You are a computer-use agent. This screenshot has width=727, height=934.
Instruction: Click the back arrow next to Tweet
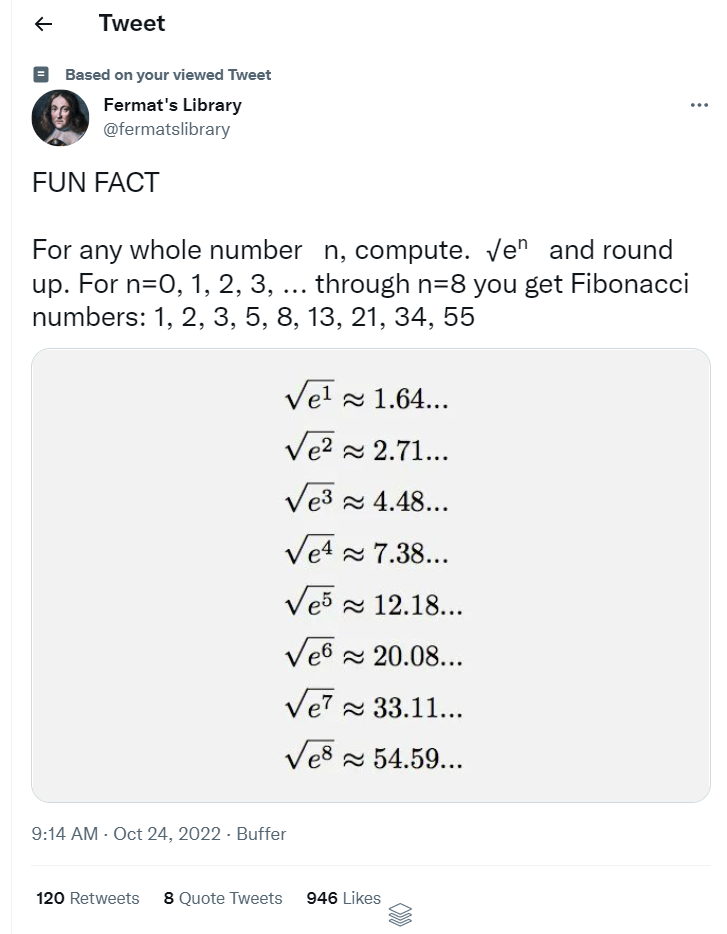(x=43, y=25)
